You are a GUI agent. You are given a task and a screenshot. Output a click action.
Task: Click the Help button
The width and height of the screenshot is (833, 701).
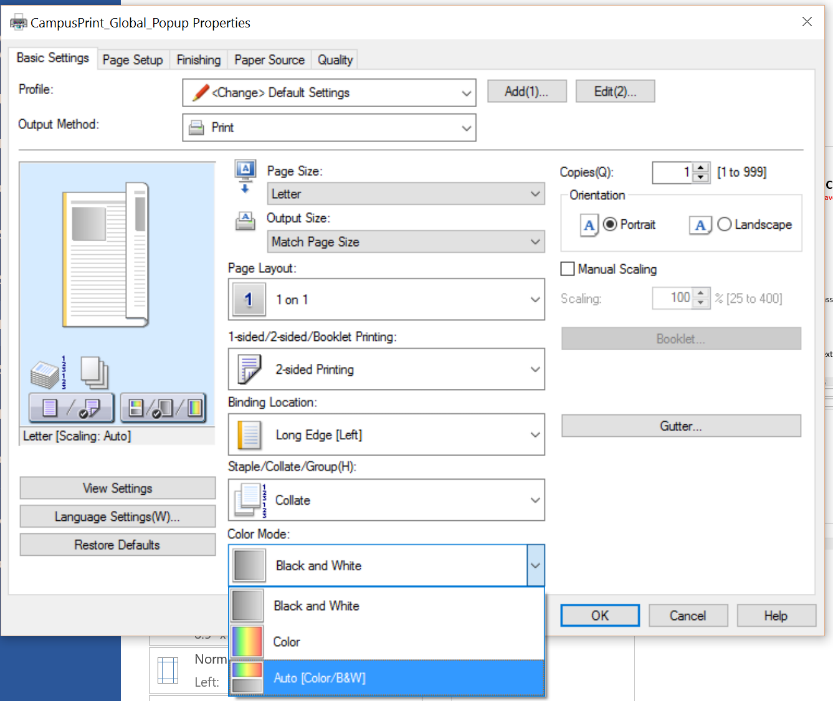776,615
